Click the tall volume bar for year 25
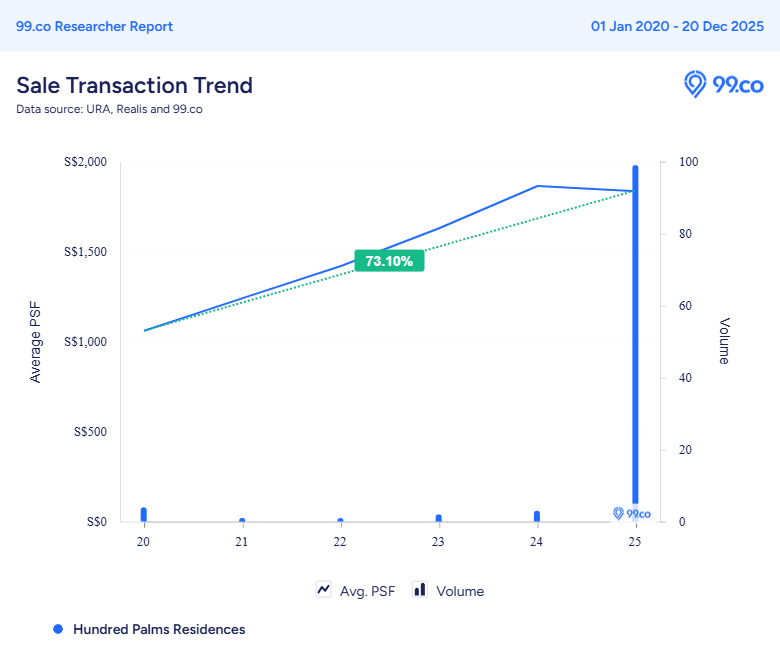This screenshot has height=649, width=780. pyautogui.click(x=635, y=340)
